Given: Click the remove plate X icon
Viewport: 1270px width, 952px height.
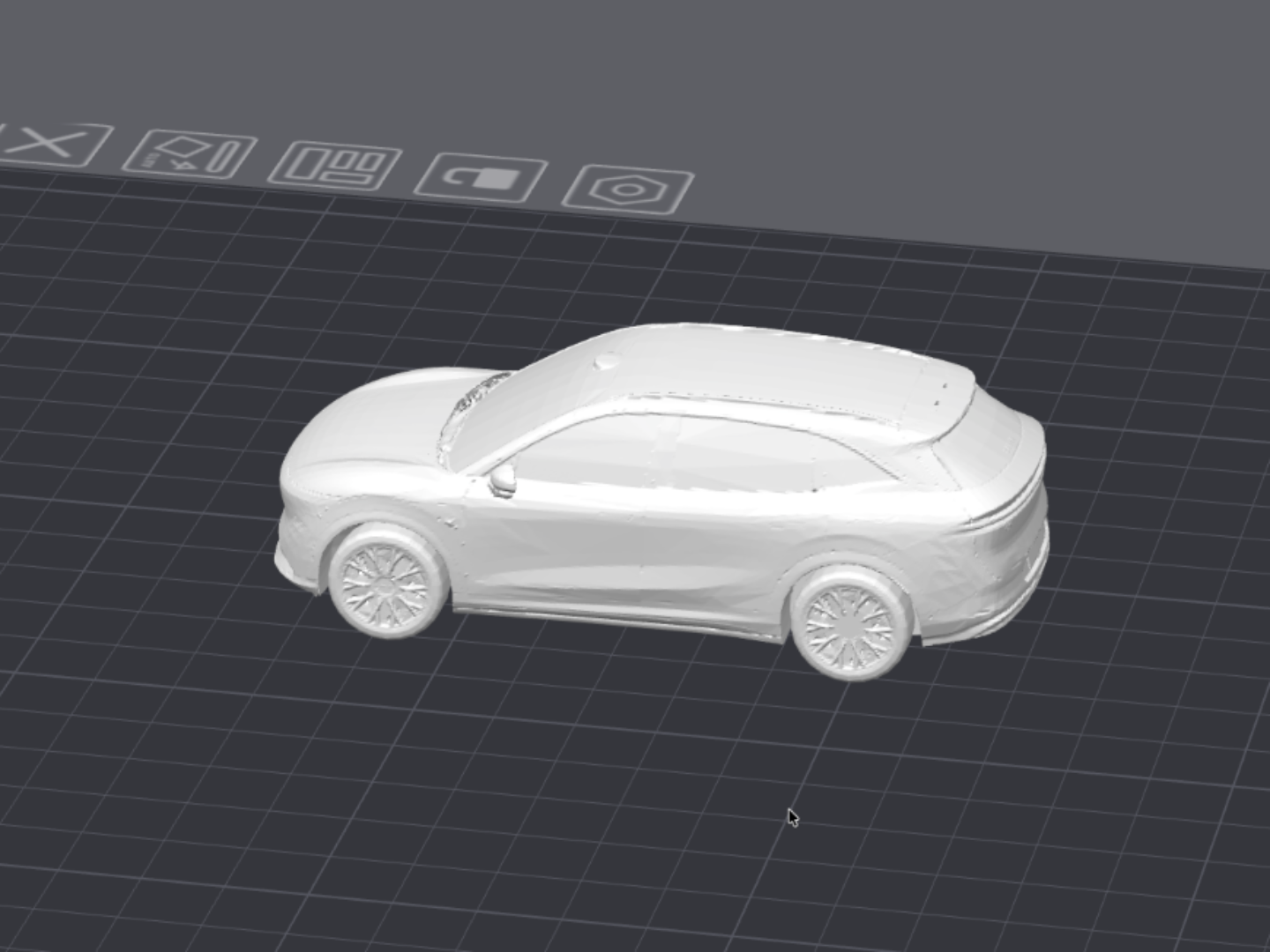Looking at the screenshot, I should [x=51, y=144].
